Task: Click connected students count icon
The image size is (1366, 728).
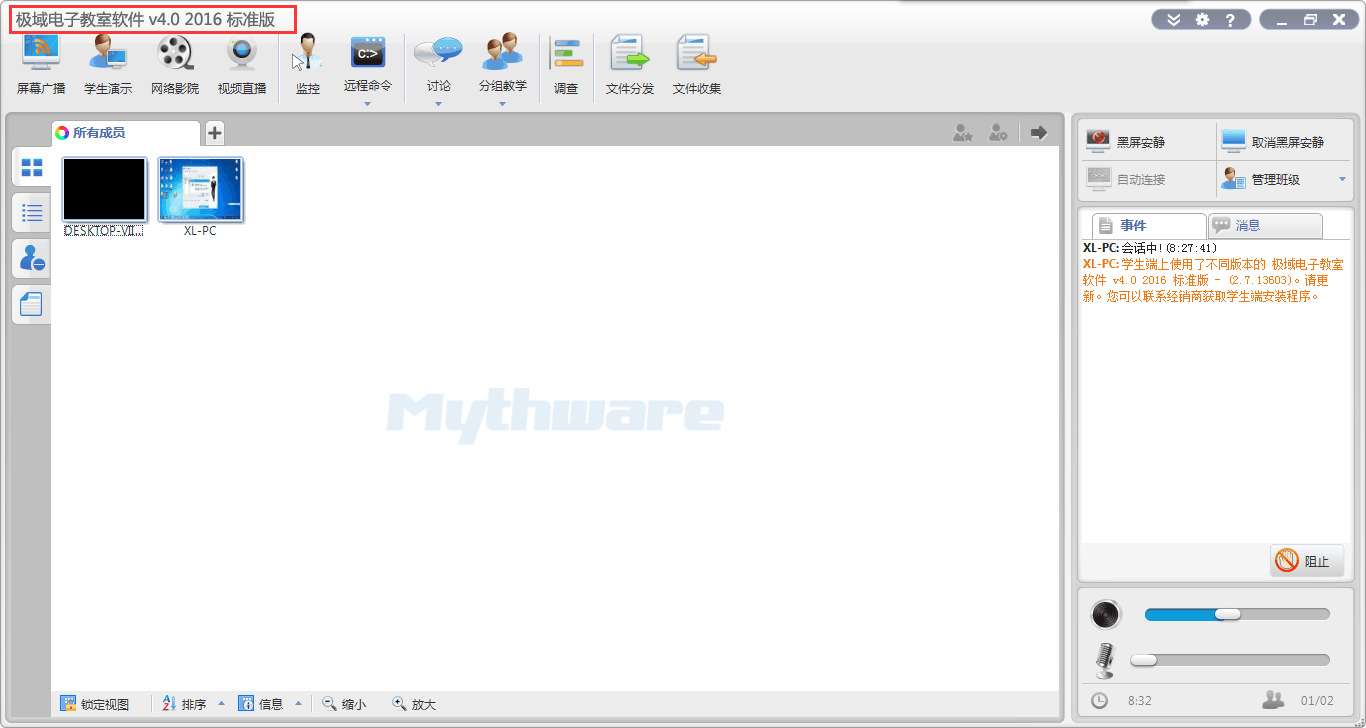Action: pyautogui.click(x=1273, y=700)
